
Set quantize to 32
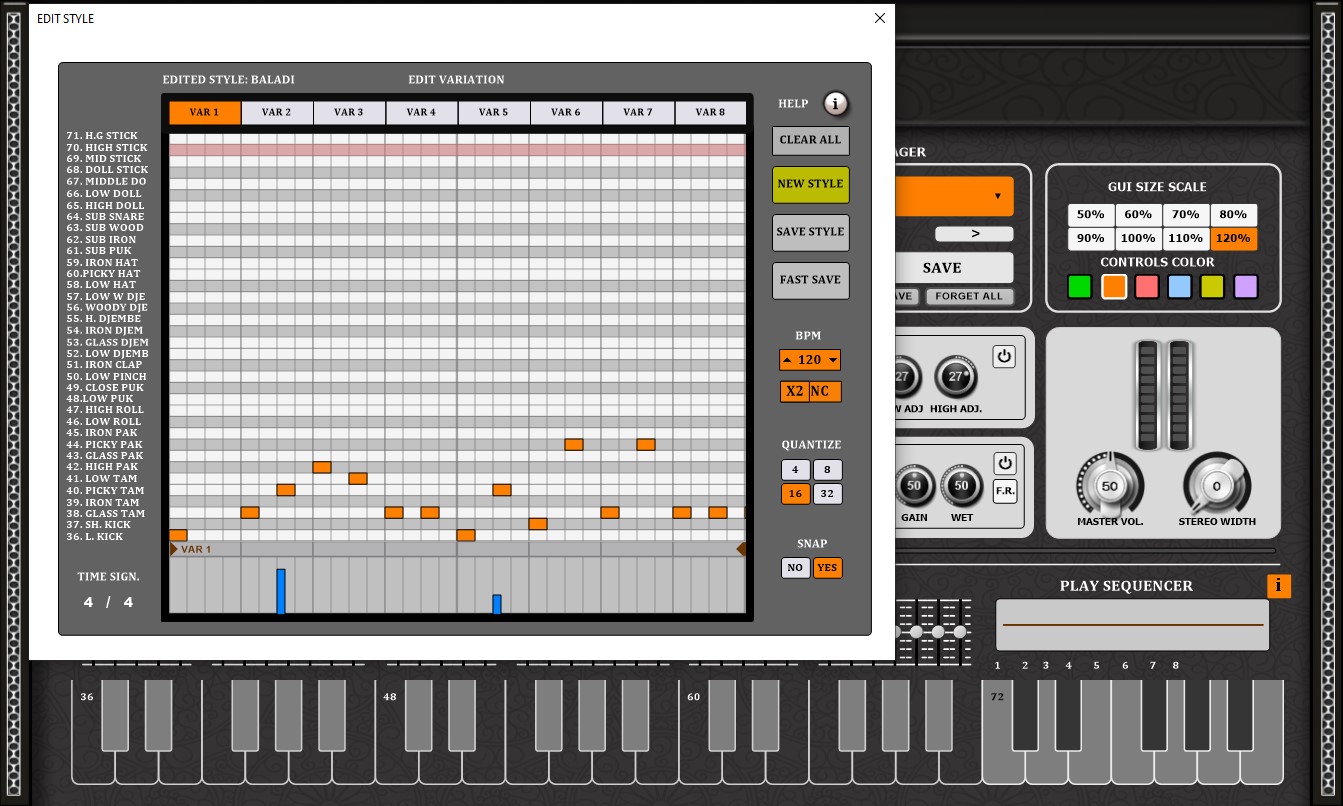tap(827, 493)
